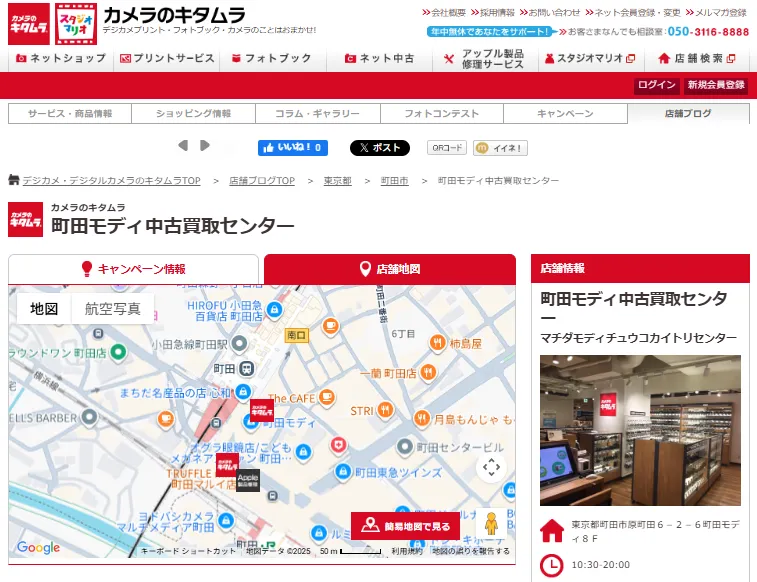
Task: Open 地図の誤りを報告する link on map
Action: (x=471, y=551)
